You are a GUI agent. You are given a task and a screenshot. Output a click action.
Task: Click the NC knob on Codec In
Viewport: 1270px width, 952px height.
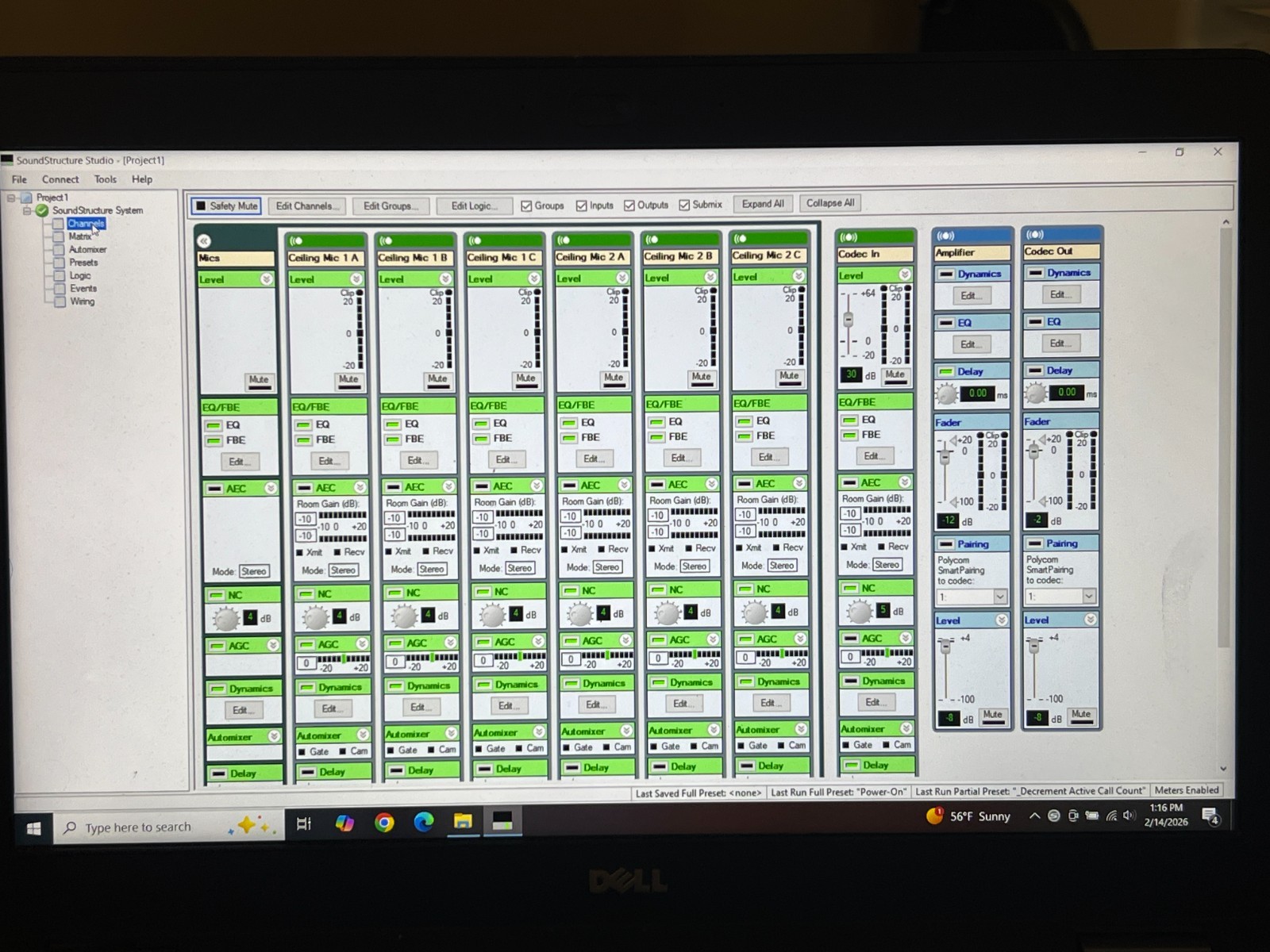[x=859, y=612]
